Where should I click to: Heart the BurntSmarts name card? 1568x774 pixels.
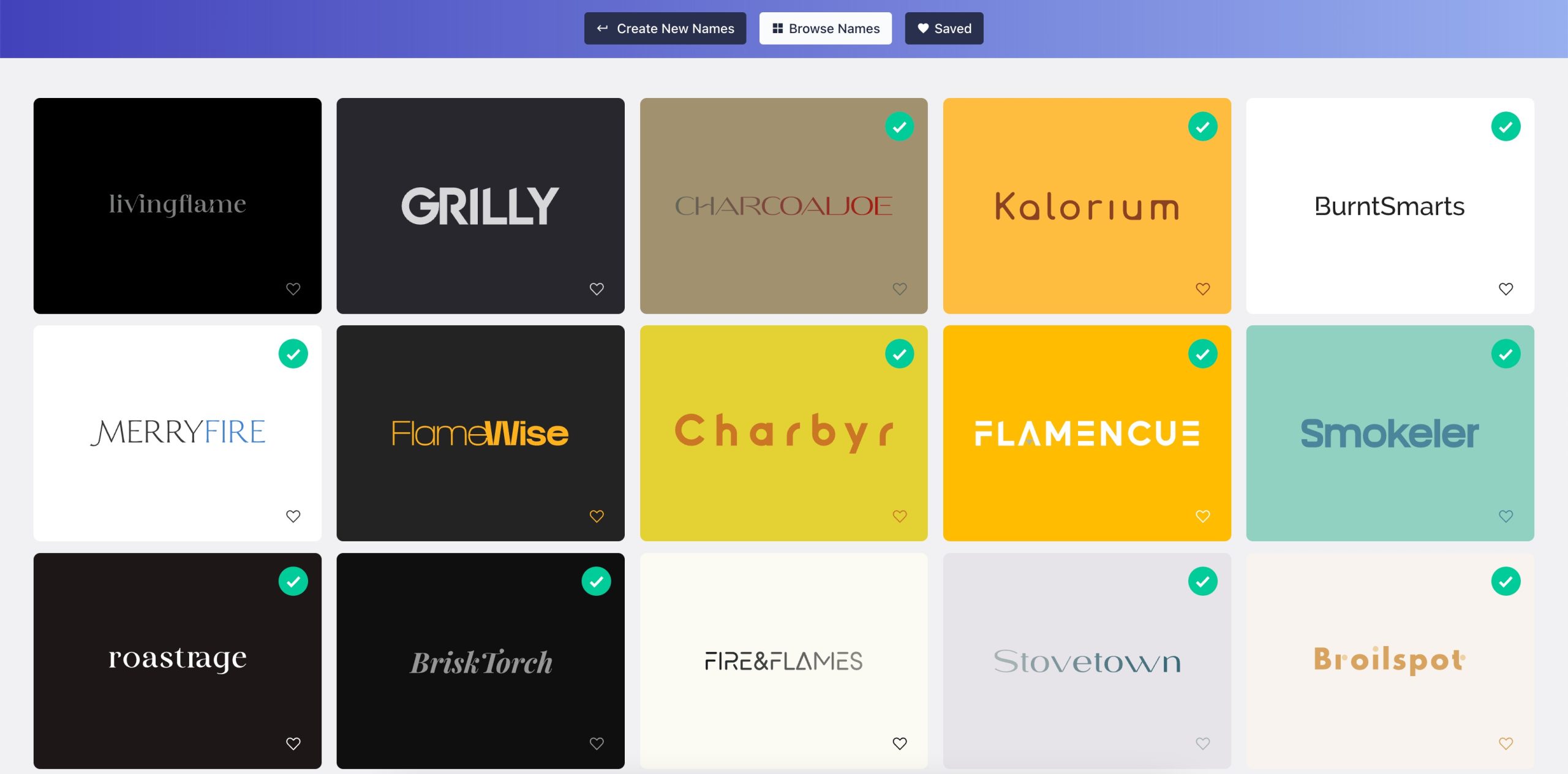(1506, 289)
